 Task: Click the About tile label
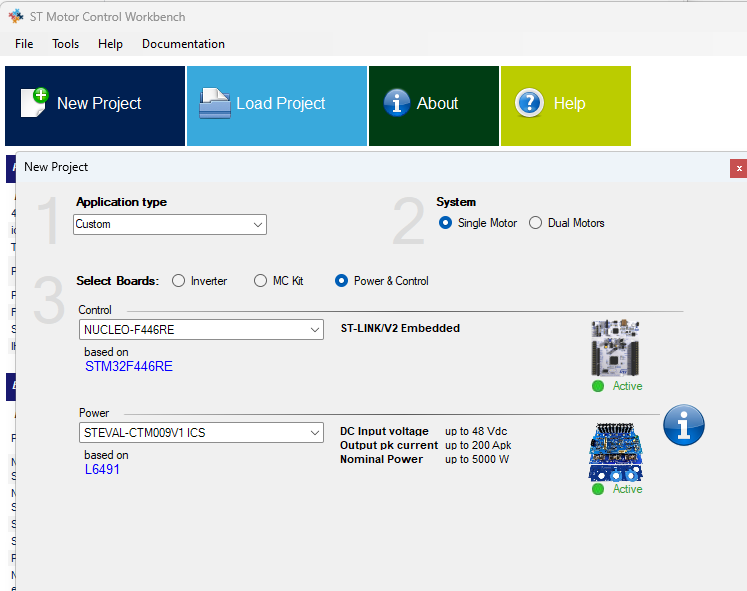[437, 103]
